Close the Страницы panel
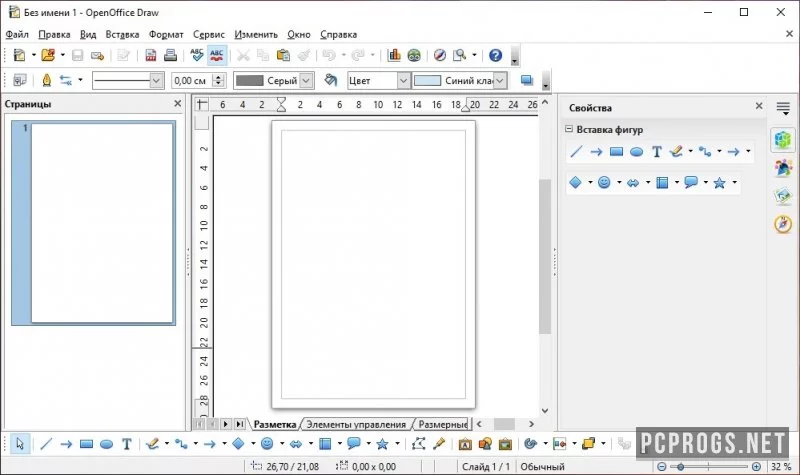This screenshot has width=800, height=475. click(x=178, y=104)
